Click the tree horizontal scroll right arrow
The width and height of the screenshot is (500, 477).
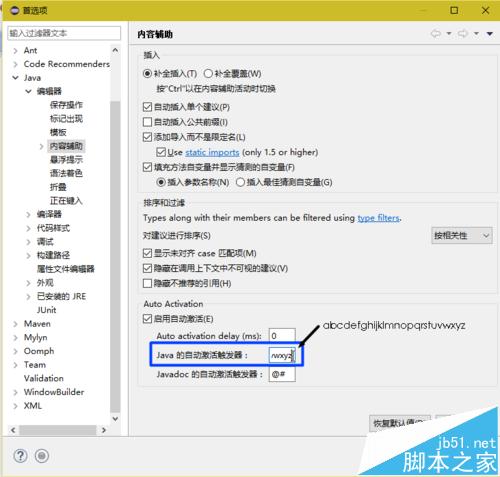[104, 430]
